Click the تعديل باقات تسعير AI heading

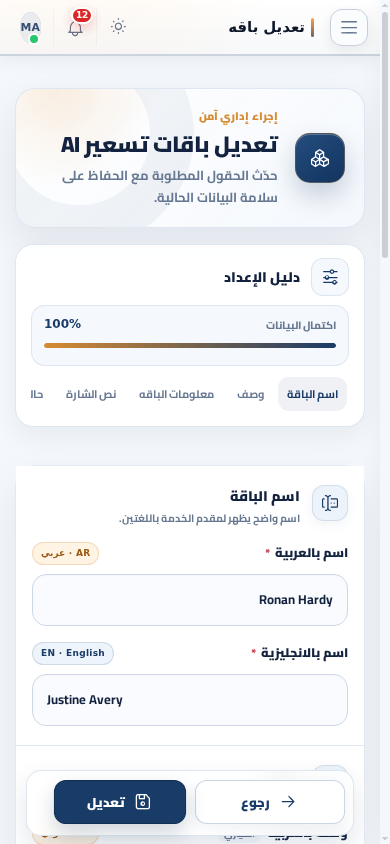point(169,145)
